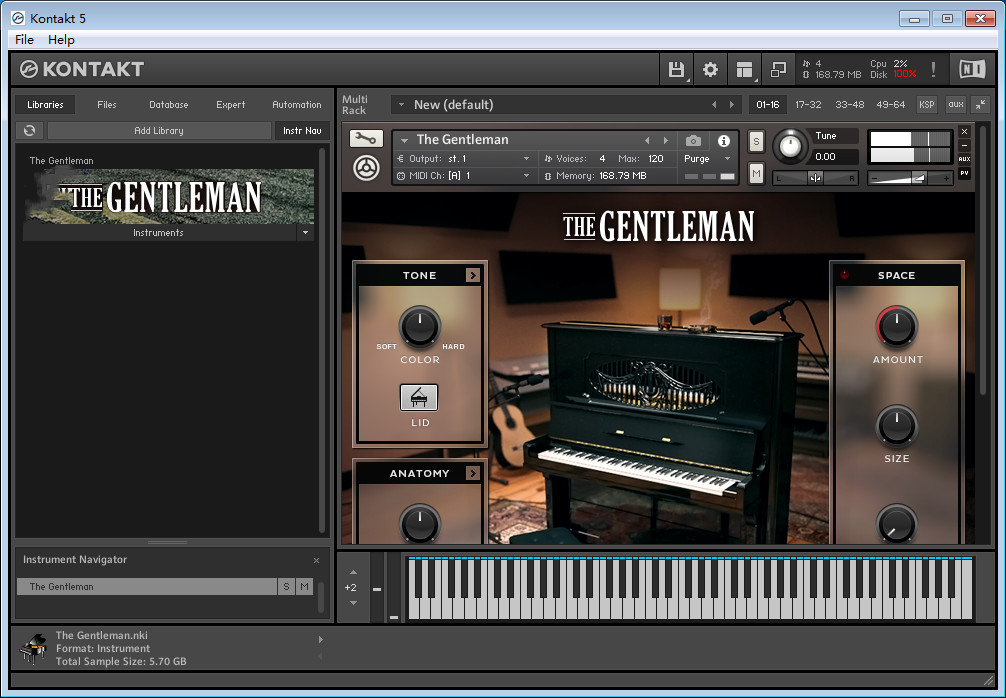
Task: Load next instrument with right arrow
Action: coord(666,140)
